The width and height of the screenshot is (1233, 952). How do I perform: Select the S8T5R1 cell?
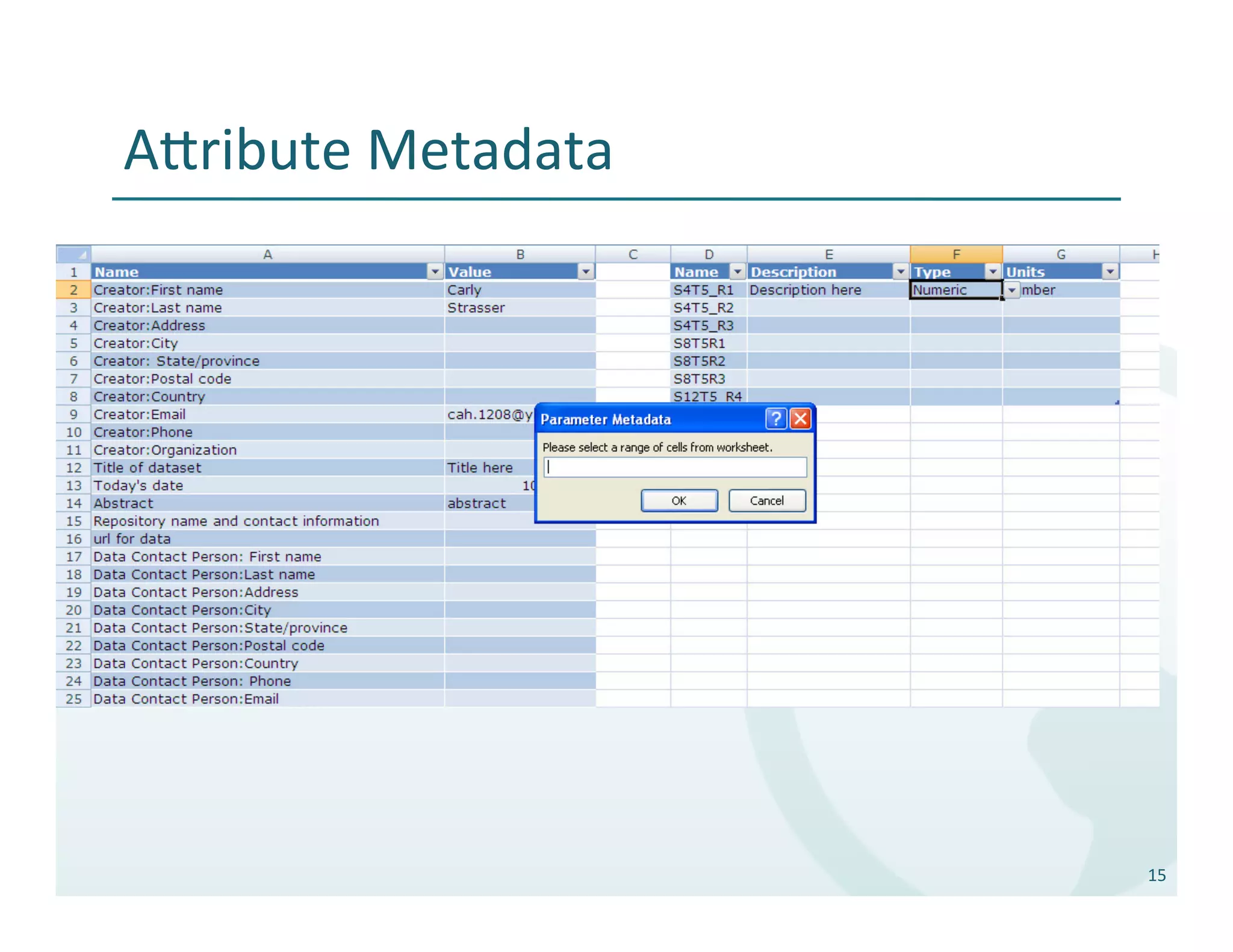pos(709,343)
